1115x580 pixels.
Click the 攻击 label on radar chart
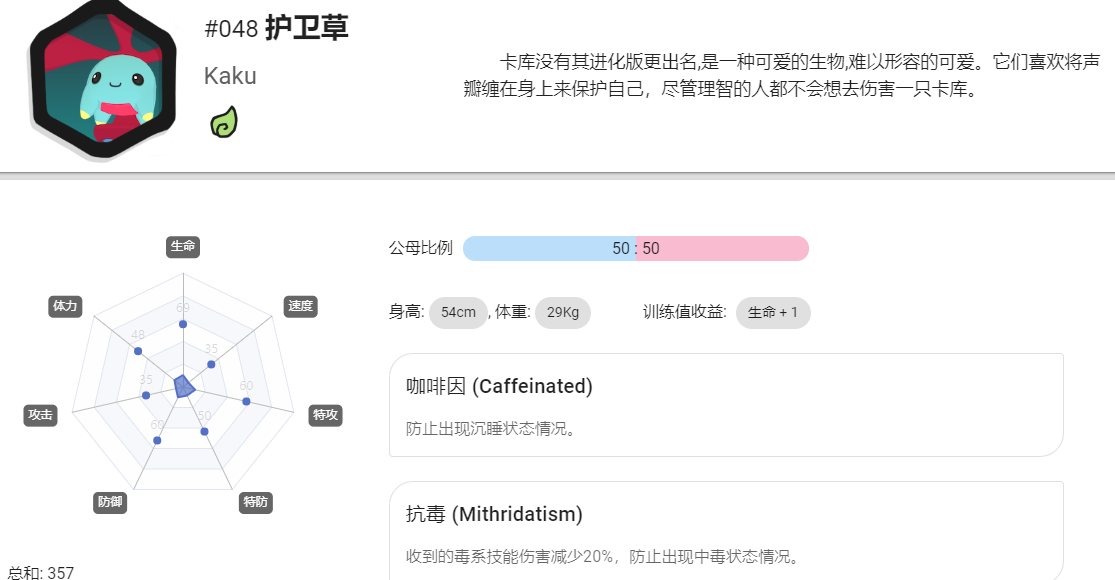pyautogui.click(x=41, y=415)
